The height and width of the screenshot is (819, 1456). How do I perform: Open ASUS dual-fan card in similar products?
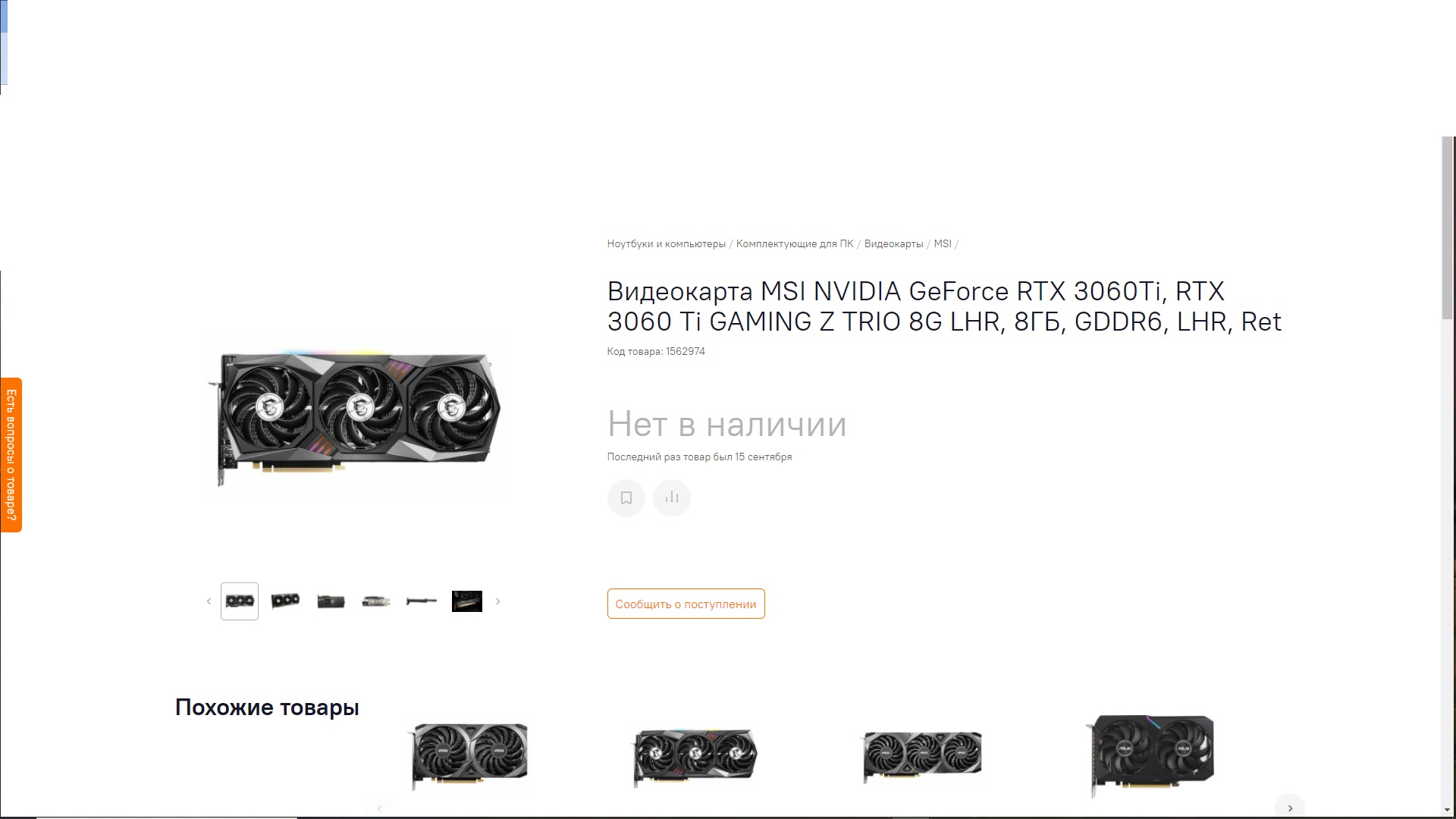tap(1150, 755)
